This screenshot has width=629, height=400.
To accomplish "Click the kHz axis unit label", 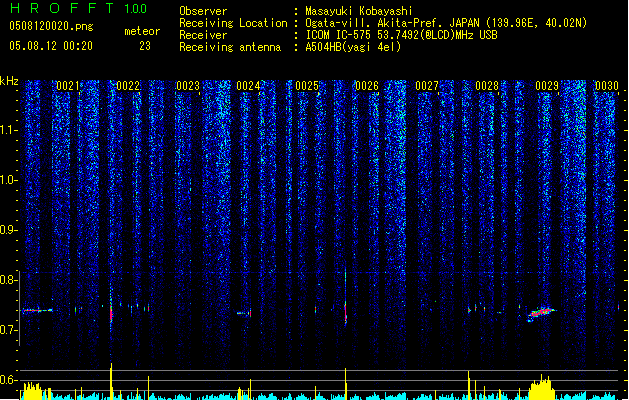I will [9, 81].
